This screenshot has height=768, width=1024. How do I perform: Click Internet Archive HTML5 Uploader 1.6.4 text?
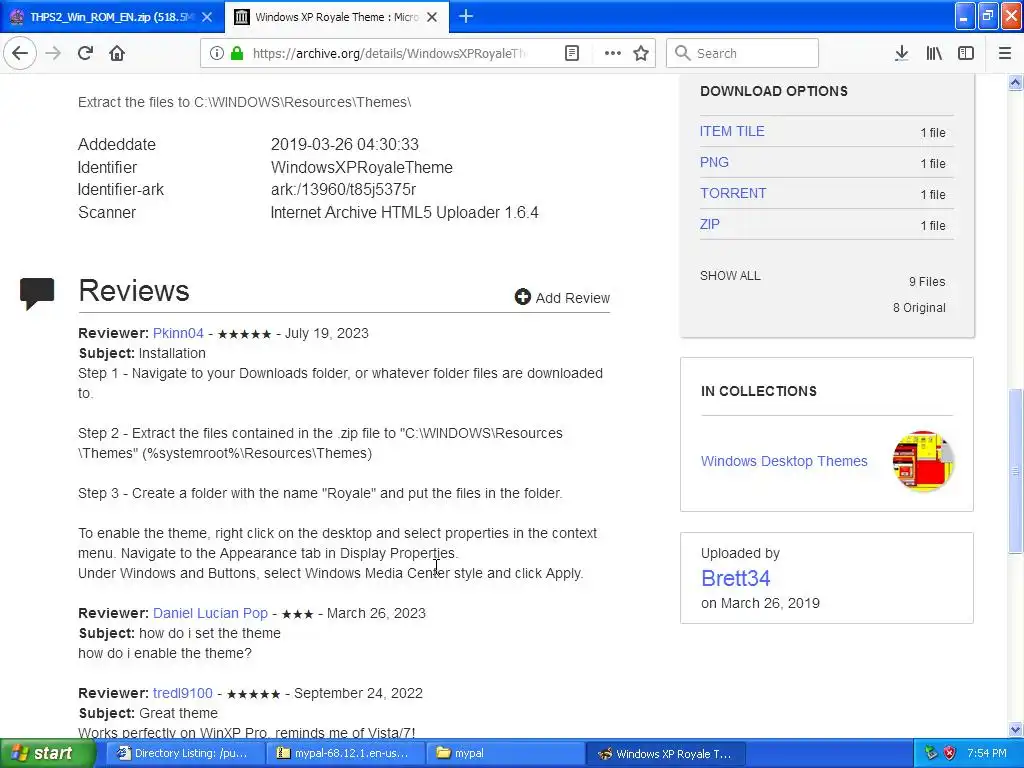(404, 212)
